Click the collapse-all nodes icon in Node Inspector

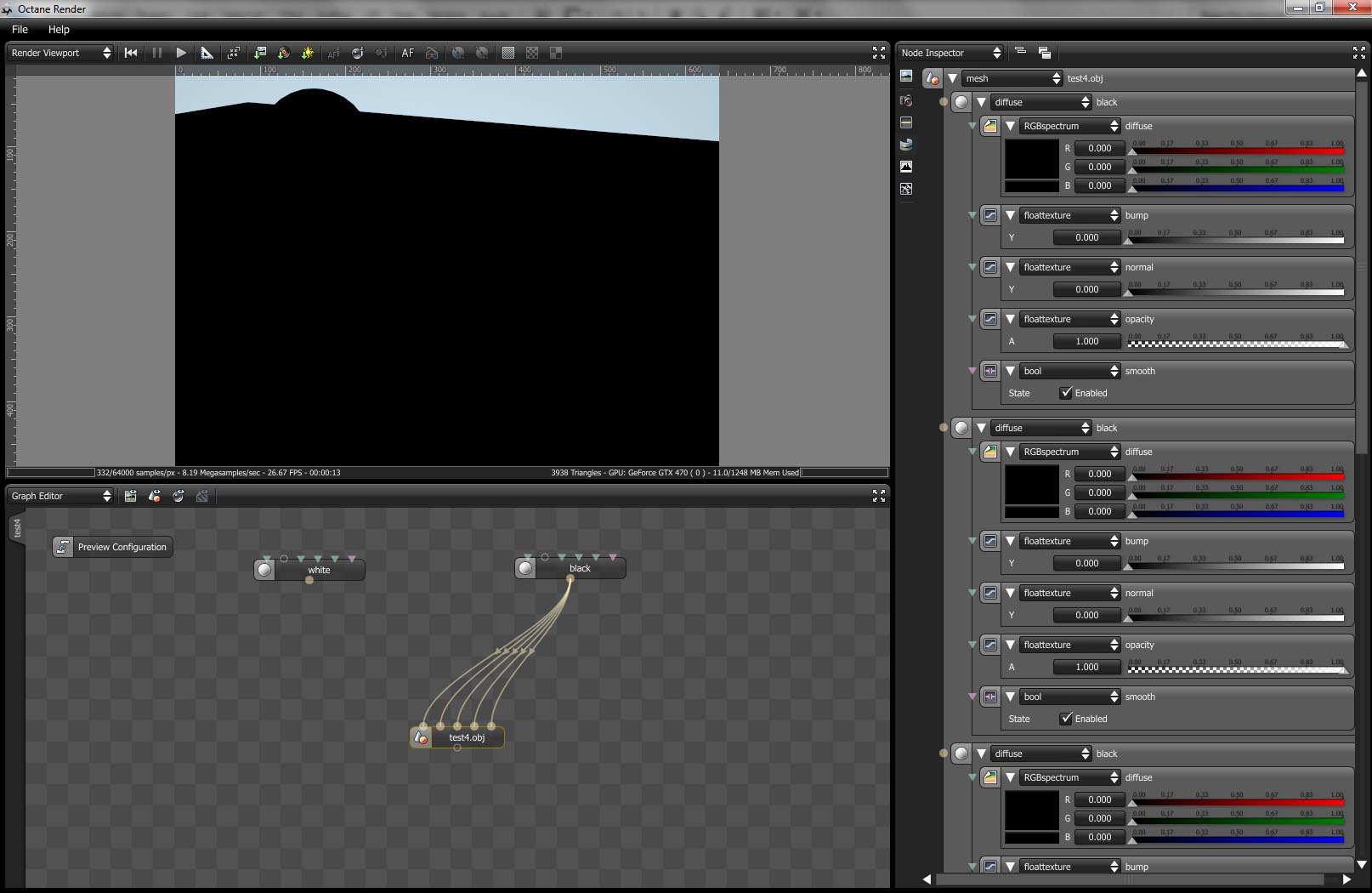[x=1020, y=52]
